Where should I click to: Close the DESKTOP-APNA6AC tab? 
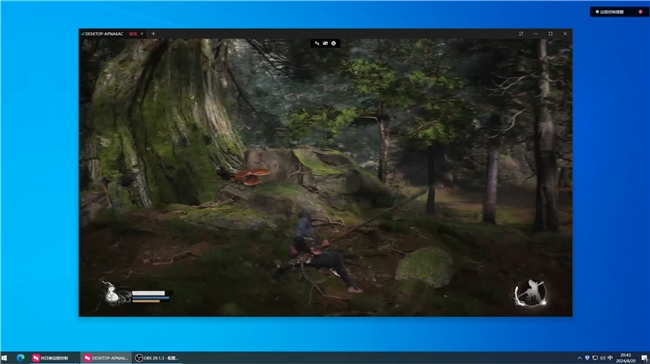pyautogui.click(x=142, y=34)
